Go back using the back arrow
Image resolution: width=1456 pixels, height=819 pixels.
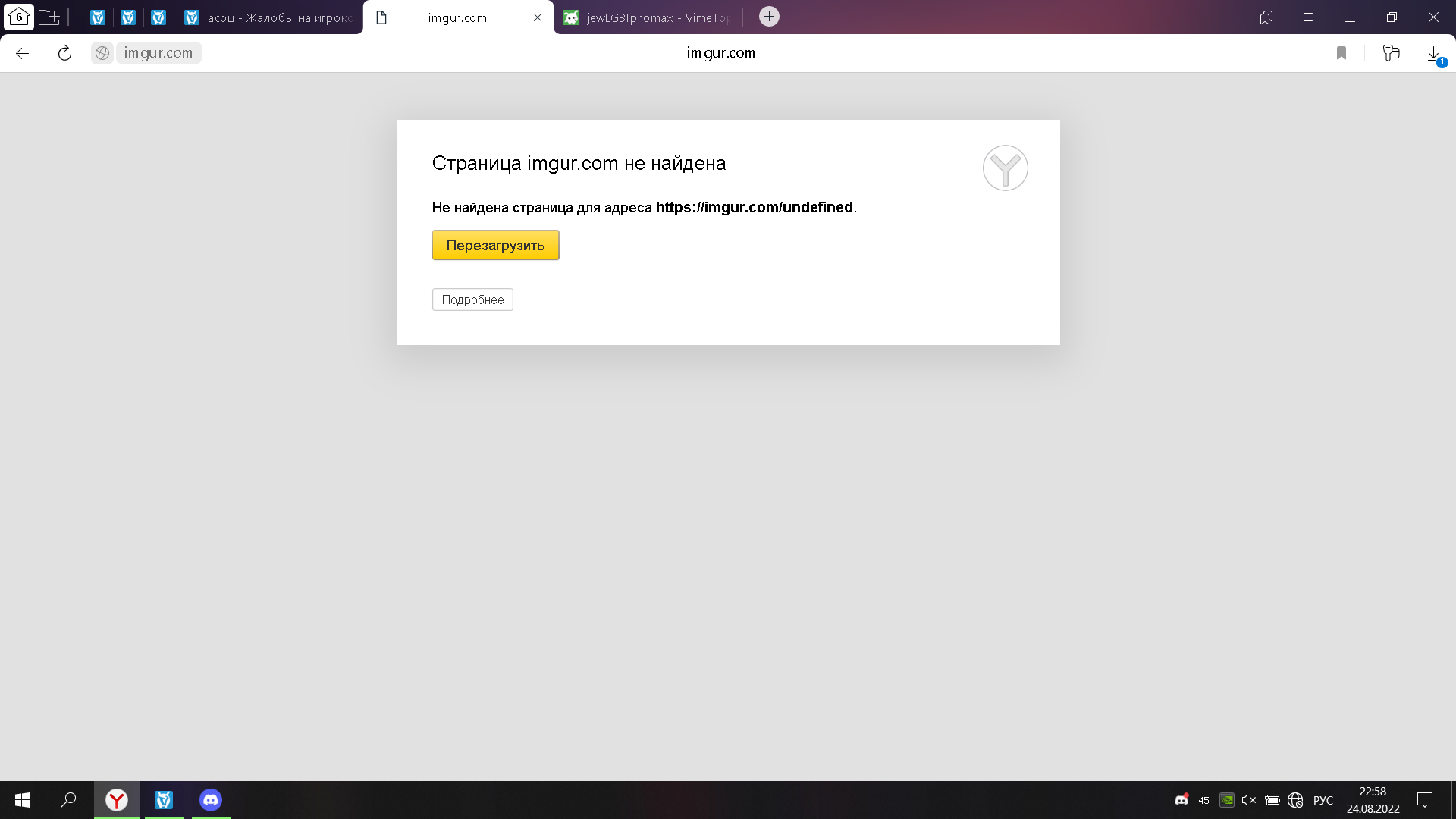(x=23, y=53)
